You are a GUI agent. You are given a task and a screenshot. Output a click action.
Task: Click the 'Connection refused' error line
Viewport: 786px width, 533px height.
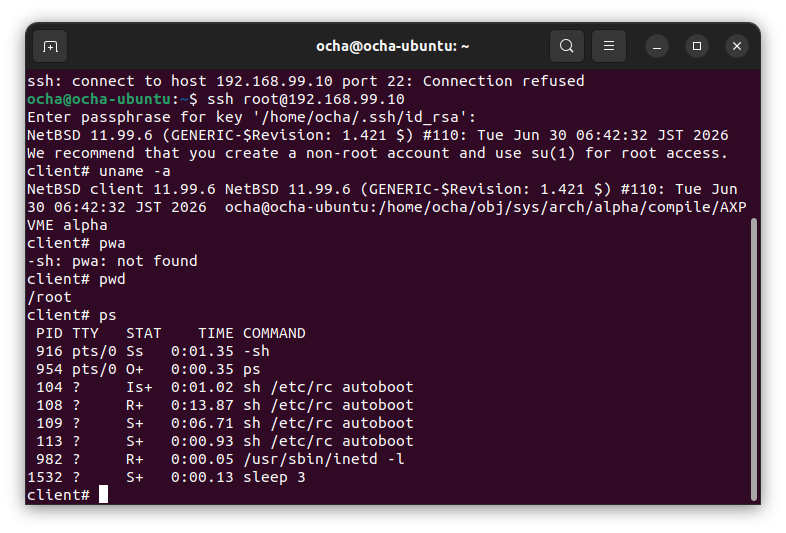point(306,81)
